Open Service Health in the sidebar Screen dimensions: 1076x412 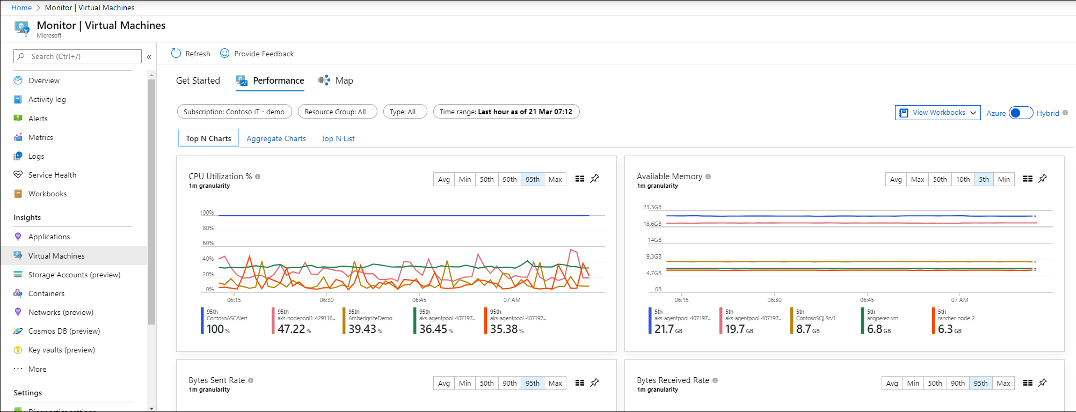(52, 175)
